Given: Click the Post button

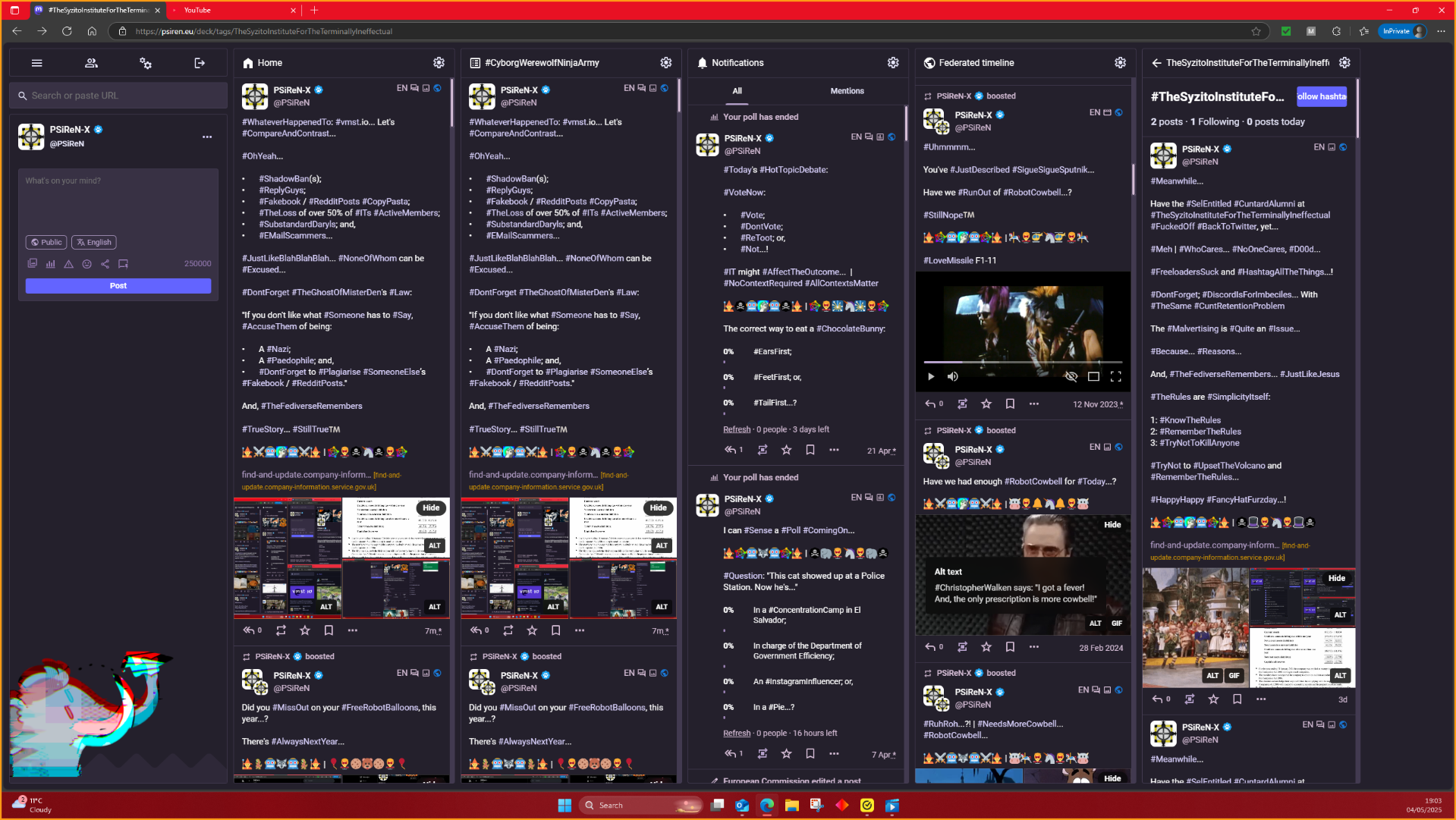Looking at the screenshot, I should pos(118,286).
